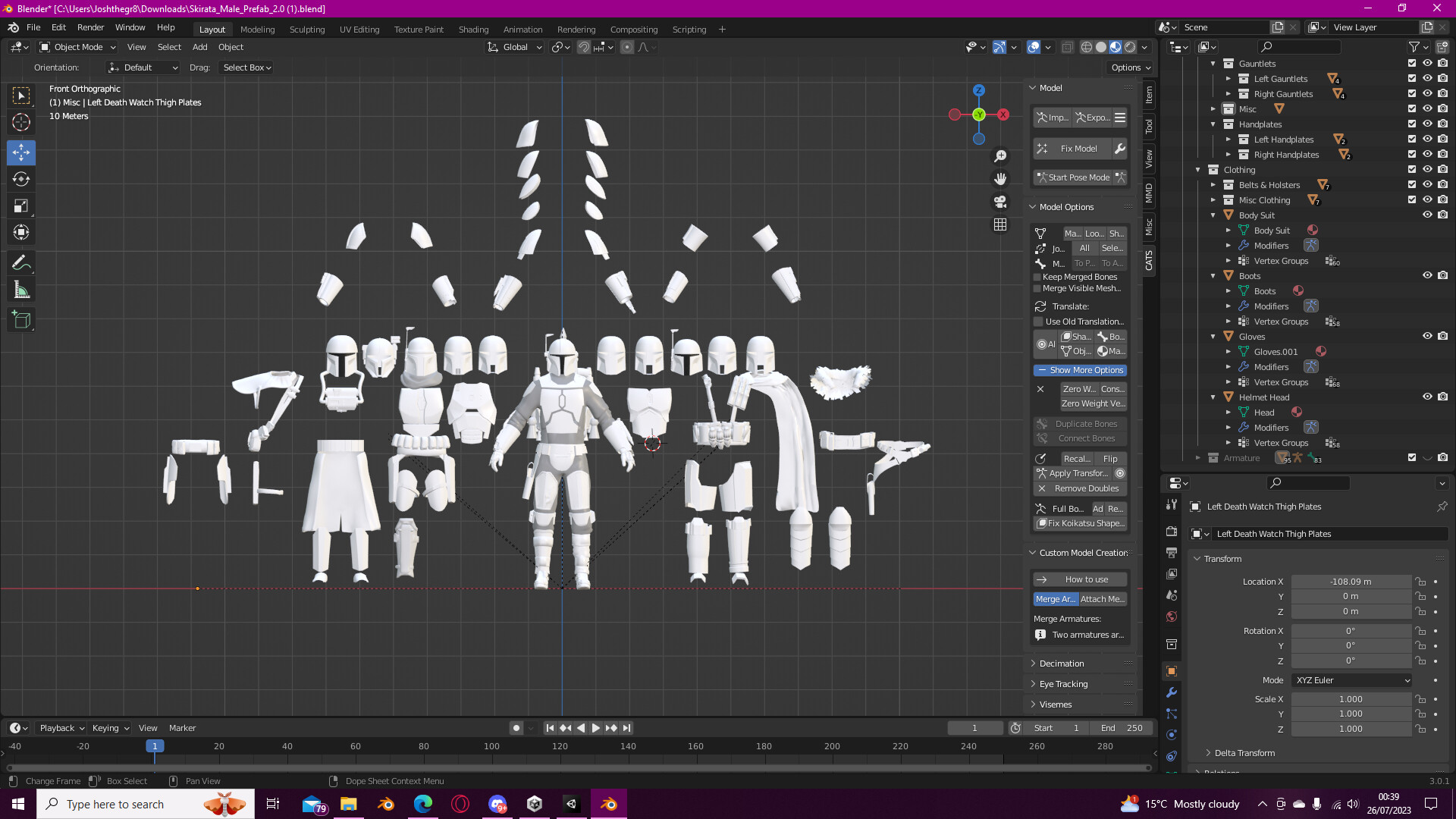Switch viewport to rendered shading mode
The height and width of the screenshot is (819, 1456).
1129,47
